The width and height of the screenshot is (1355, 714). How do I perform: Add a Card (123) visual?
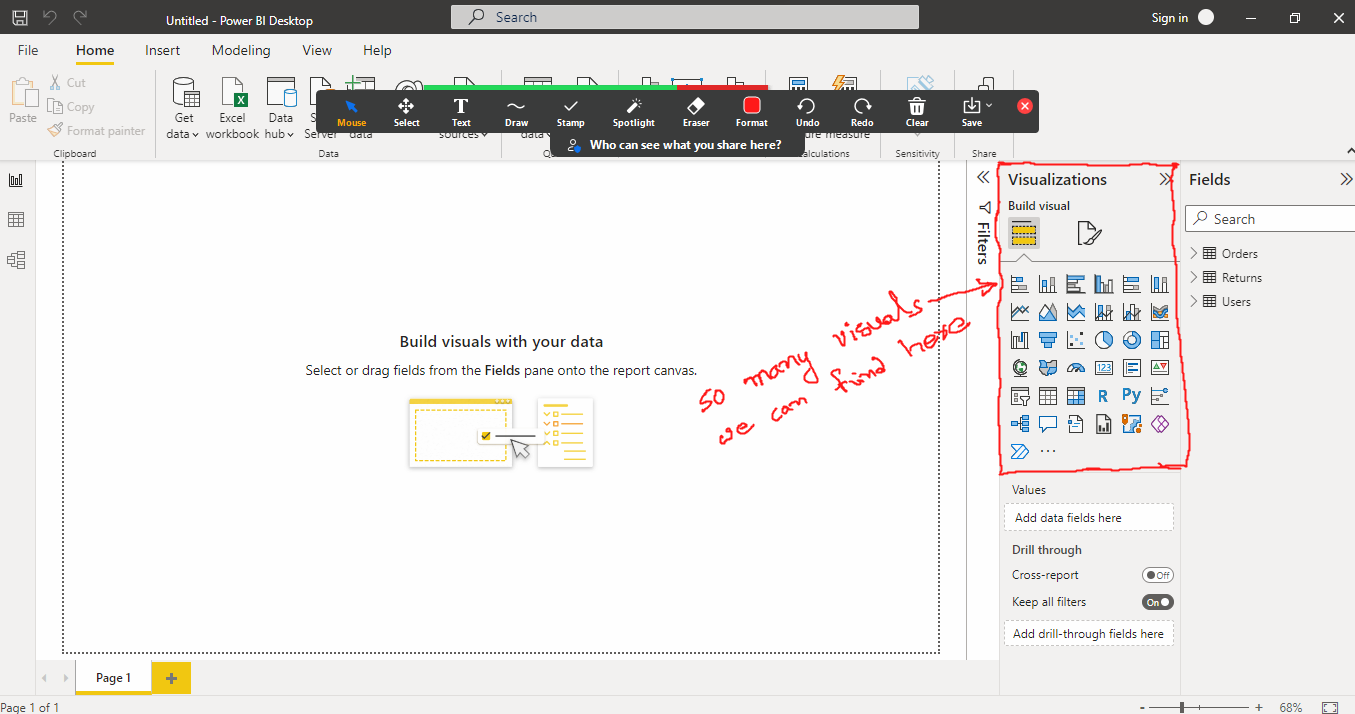pyautogui.click(x=1103, y=368)
